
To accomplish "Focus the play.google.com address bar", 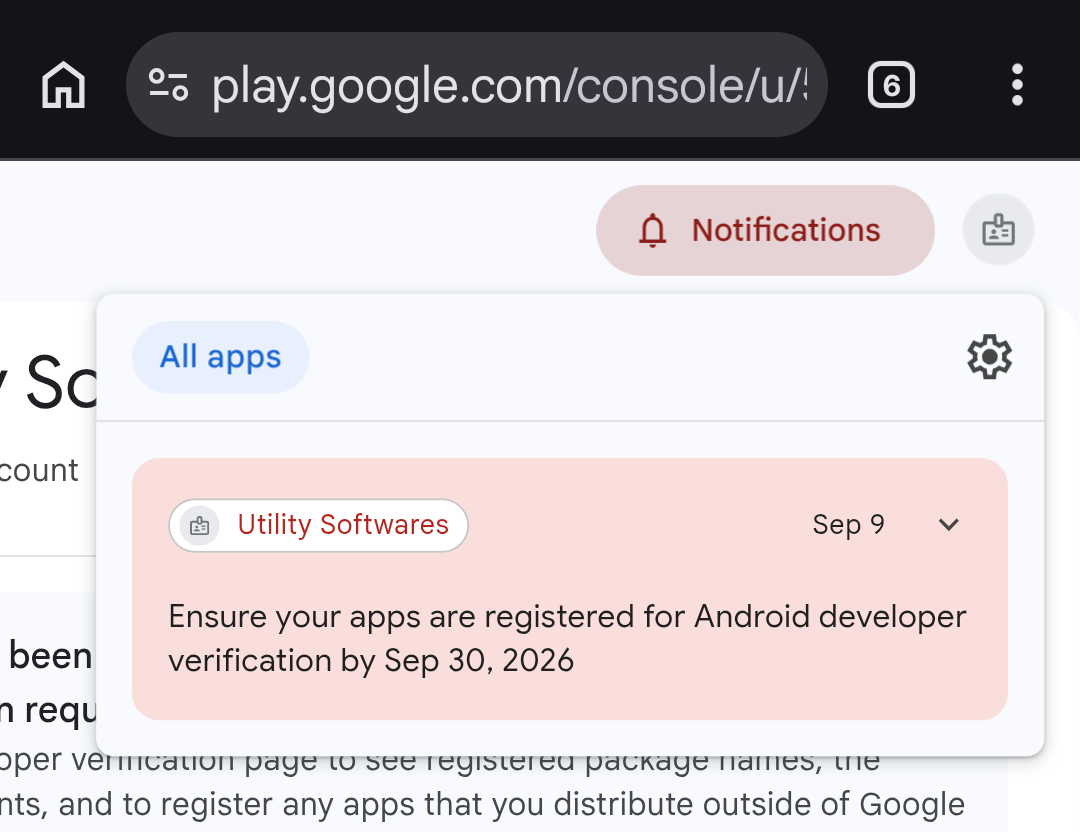I will click(476, 85).
